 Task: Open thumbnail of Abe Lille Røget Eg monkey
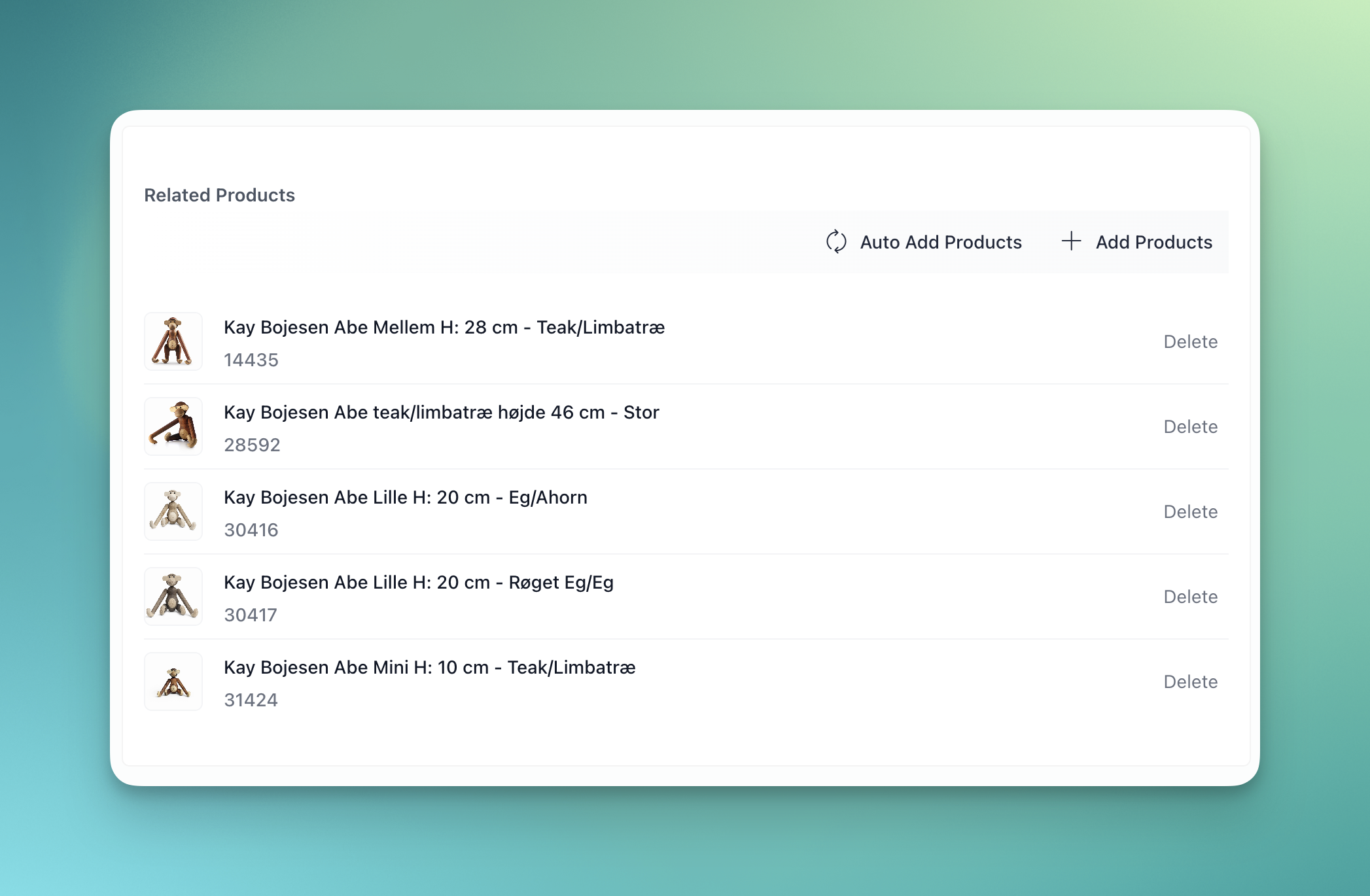click(x=173, y=596)
